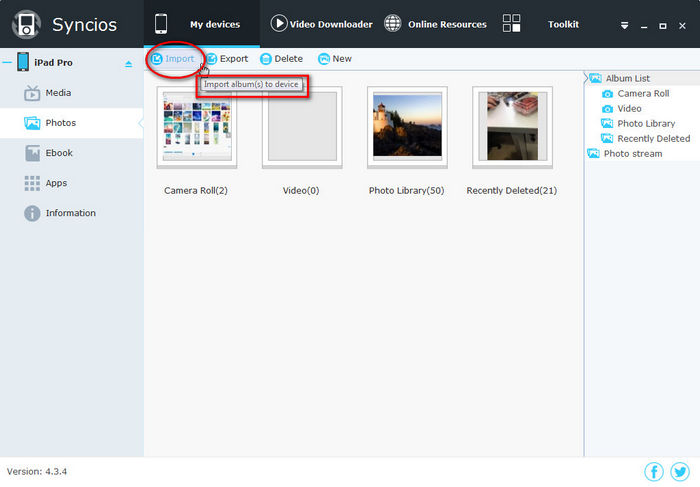Select iPad Pro device name
Viewport: 700px width, 487px height.
[53, 62]
